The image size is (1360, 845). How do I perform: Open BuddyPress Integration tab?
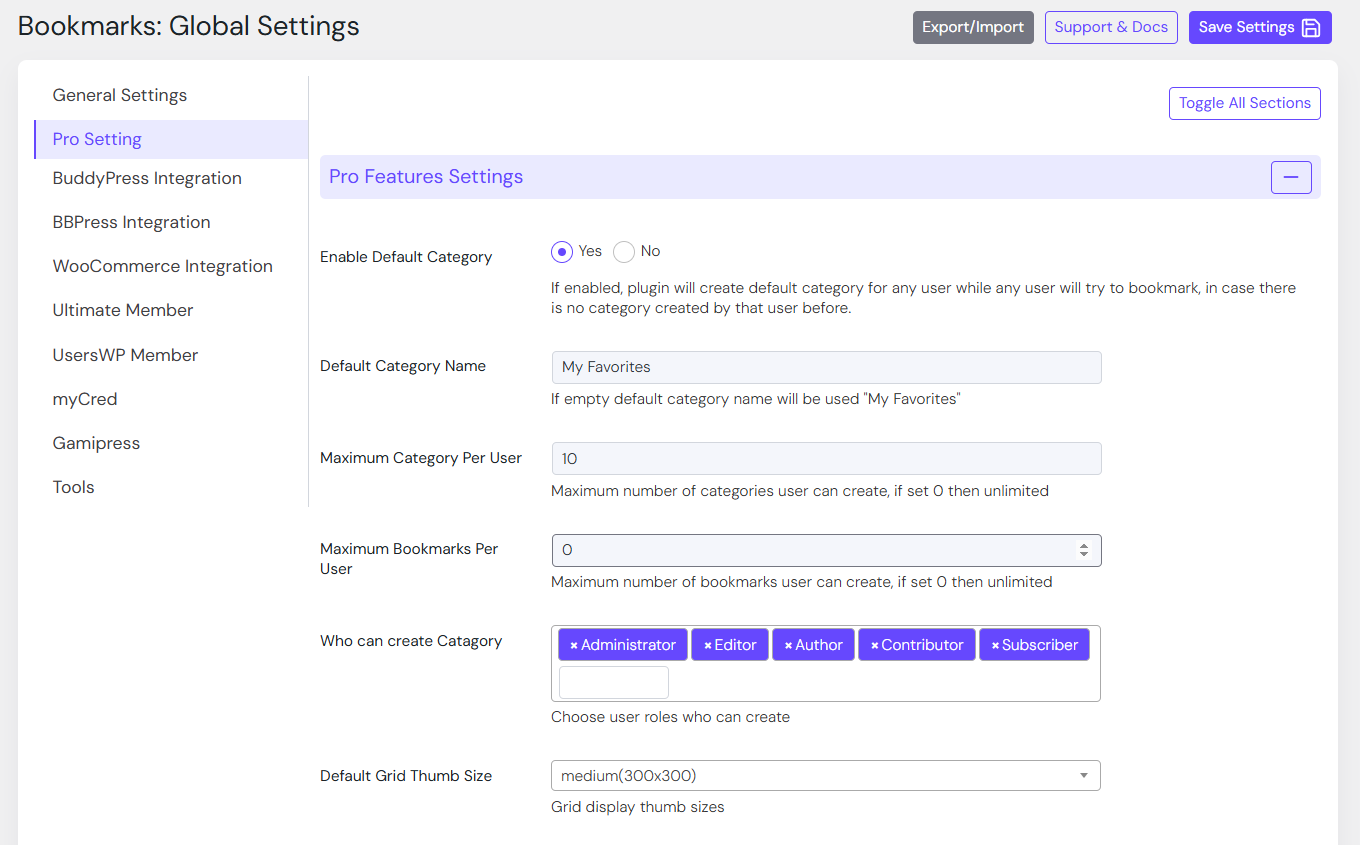147,178
